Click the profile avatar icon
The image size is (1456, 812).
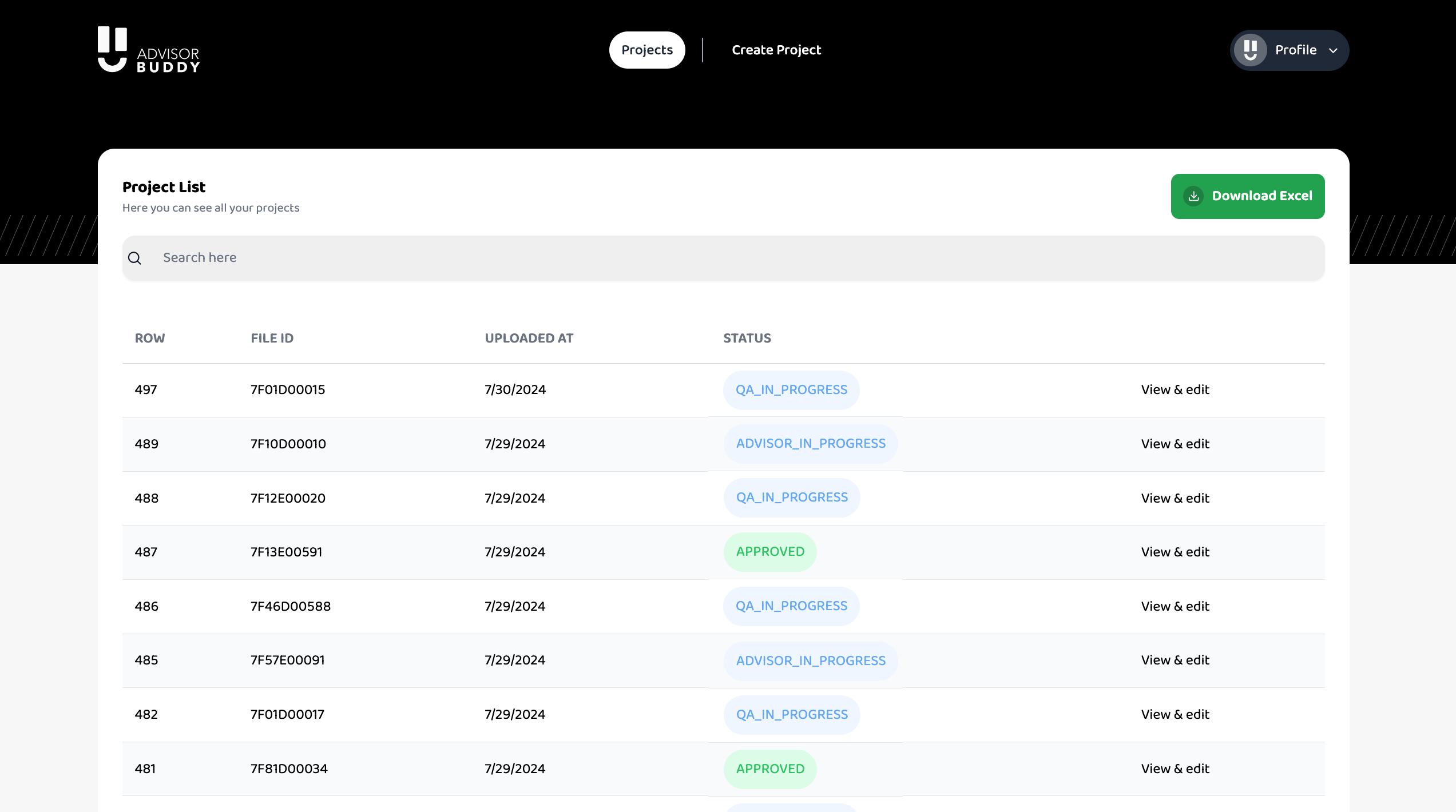[x=1250, y=50]
